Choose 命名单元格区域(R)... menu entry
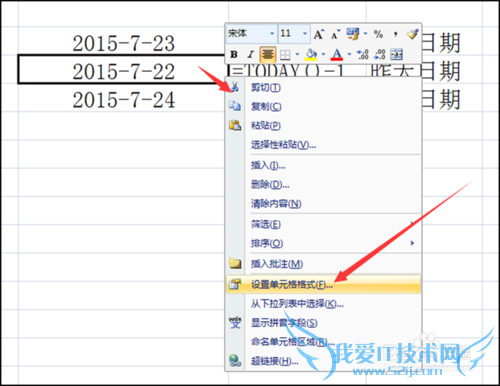Screen dimensions: 500x386 (323, 342)
